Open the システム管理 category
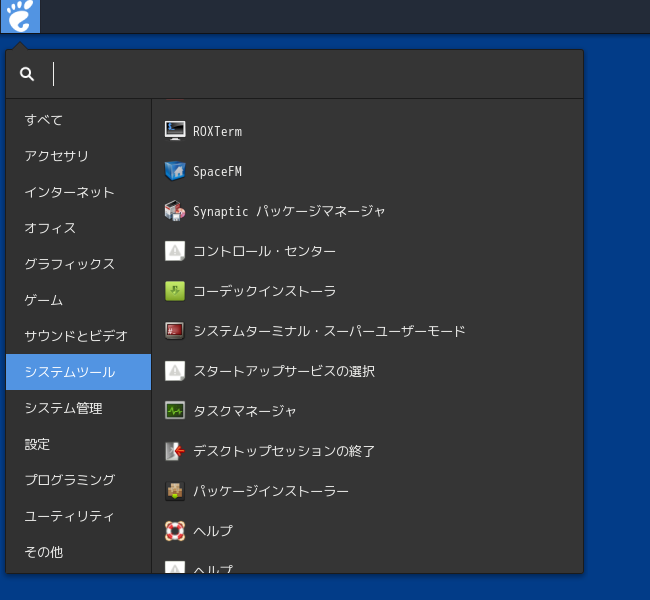This screenshot has height=600, width=650. [x=78, y=408]
